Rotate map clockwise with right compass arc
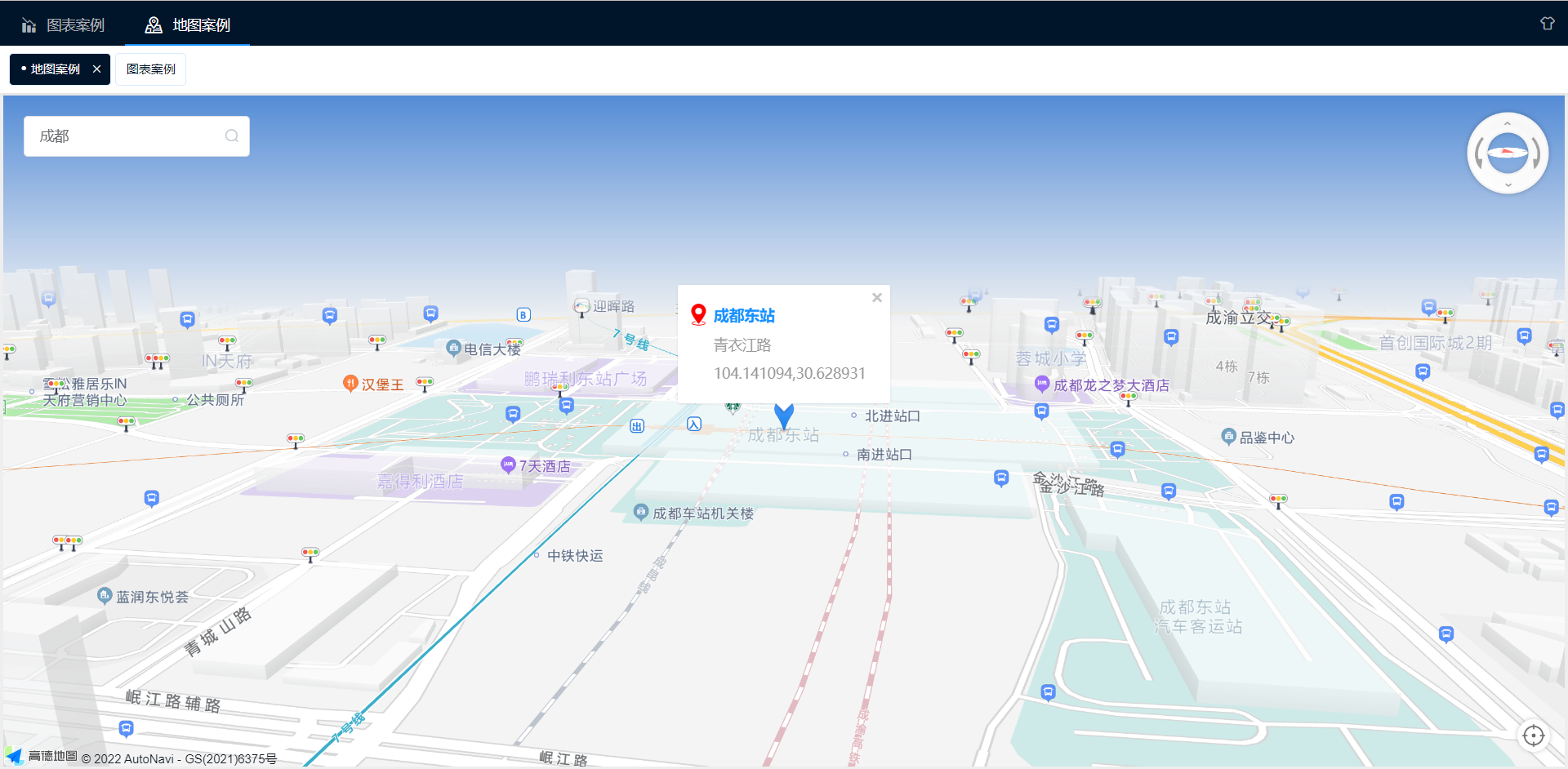Screen dimensions: 1568x769 point(1536,153)
